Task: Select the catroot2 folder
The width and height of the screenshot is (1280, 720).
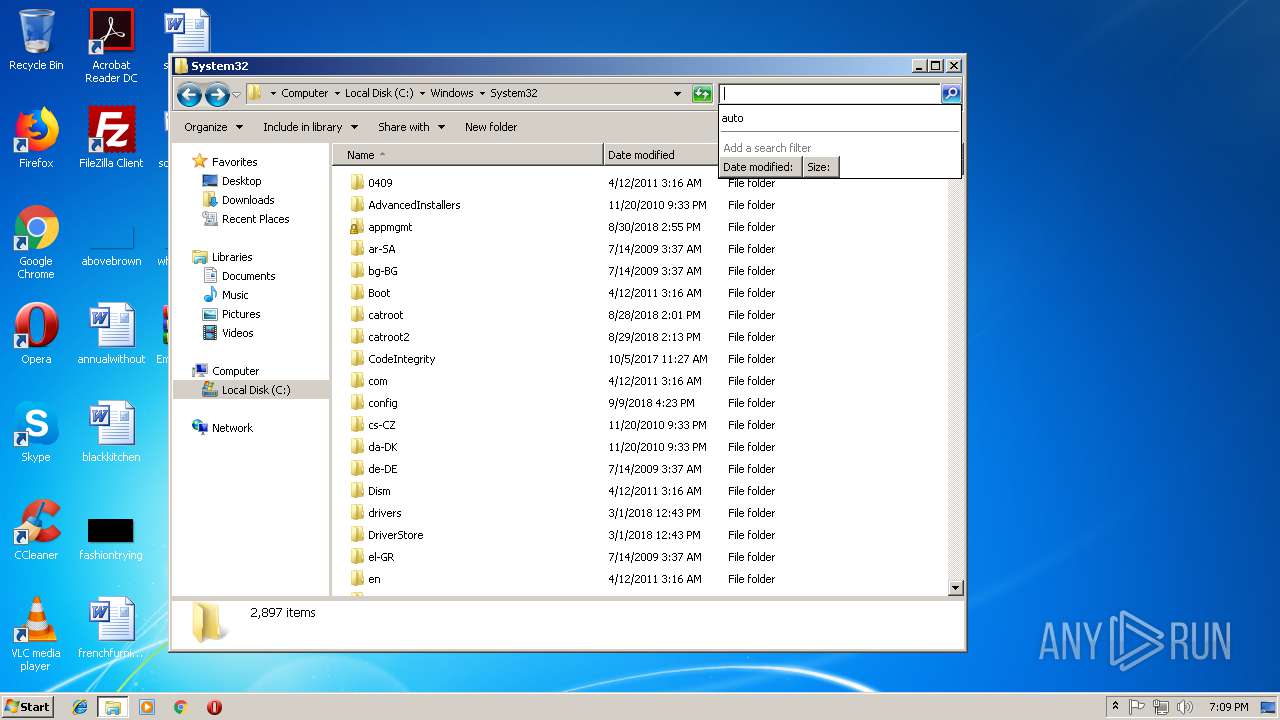Action: 388,337
